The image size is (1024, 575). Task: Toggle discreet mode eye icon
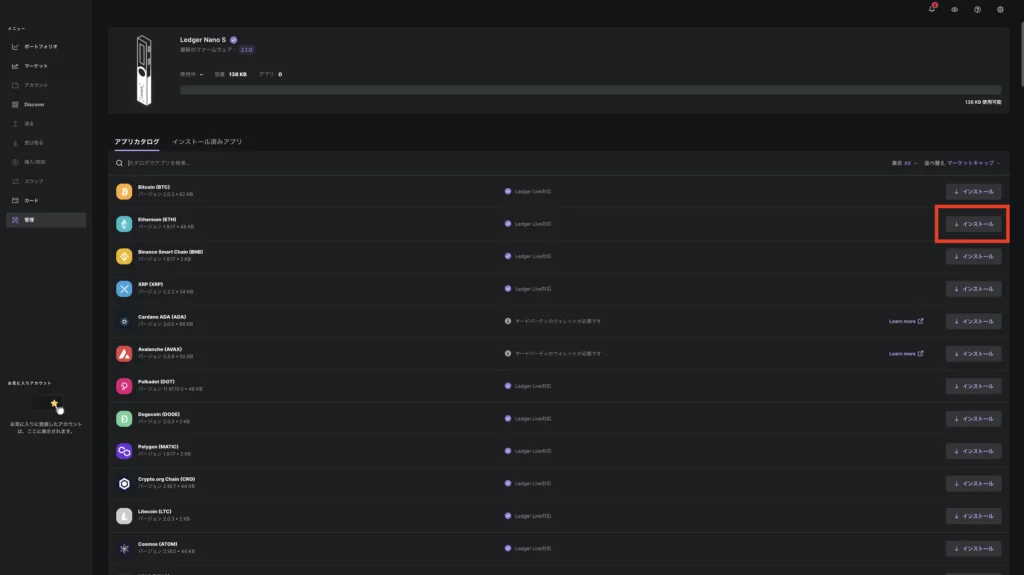(x=955, y=10)
